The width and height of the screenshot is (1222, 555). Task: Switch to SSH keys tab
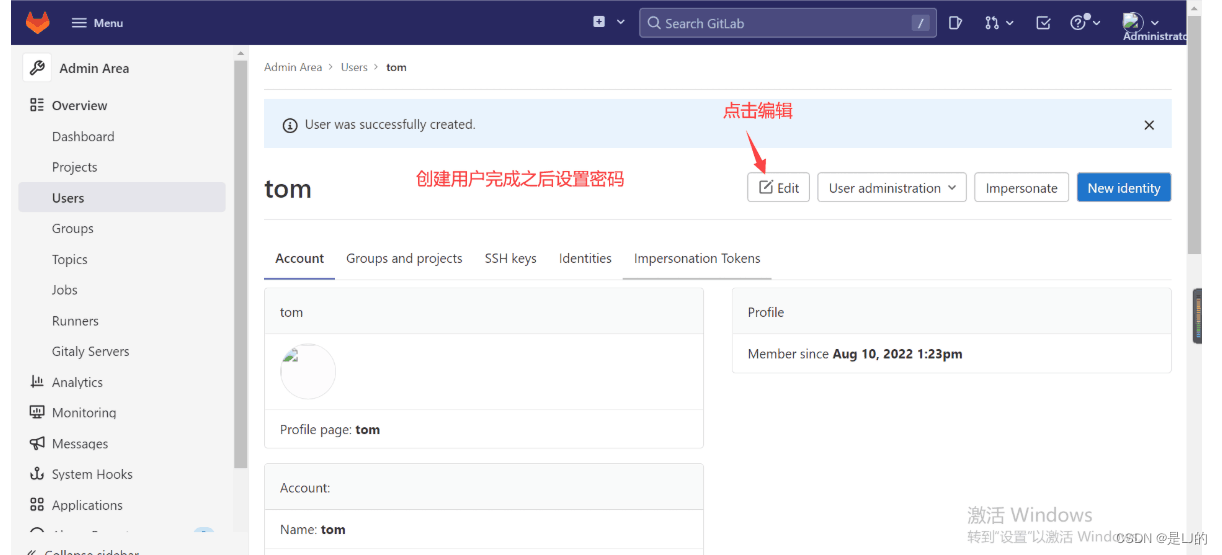point(511,258)
